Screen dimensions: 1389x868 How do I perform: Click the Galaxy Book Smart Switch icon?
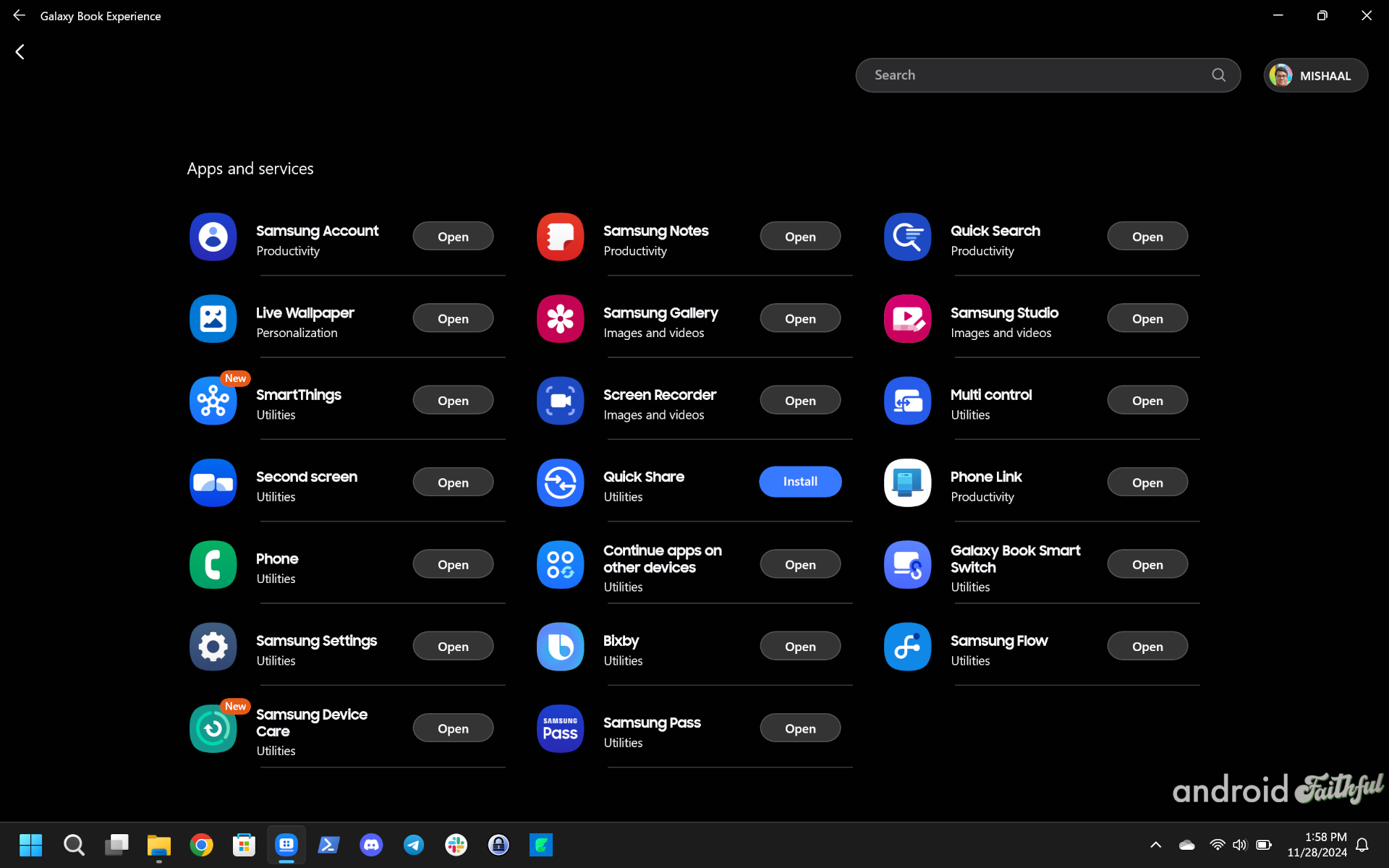click(907, 564)
